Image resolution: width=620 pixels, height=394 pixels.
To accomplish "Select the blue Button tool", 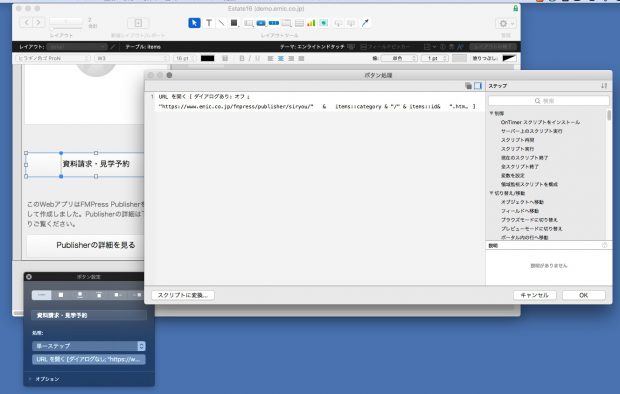I will (x=261, y=23).
